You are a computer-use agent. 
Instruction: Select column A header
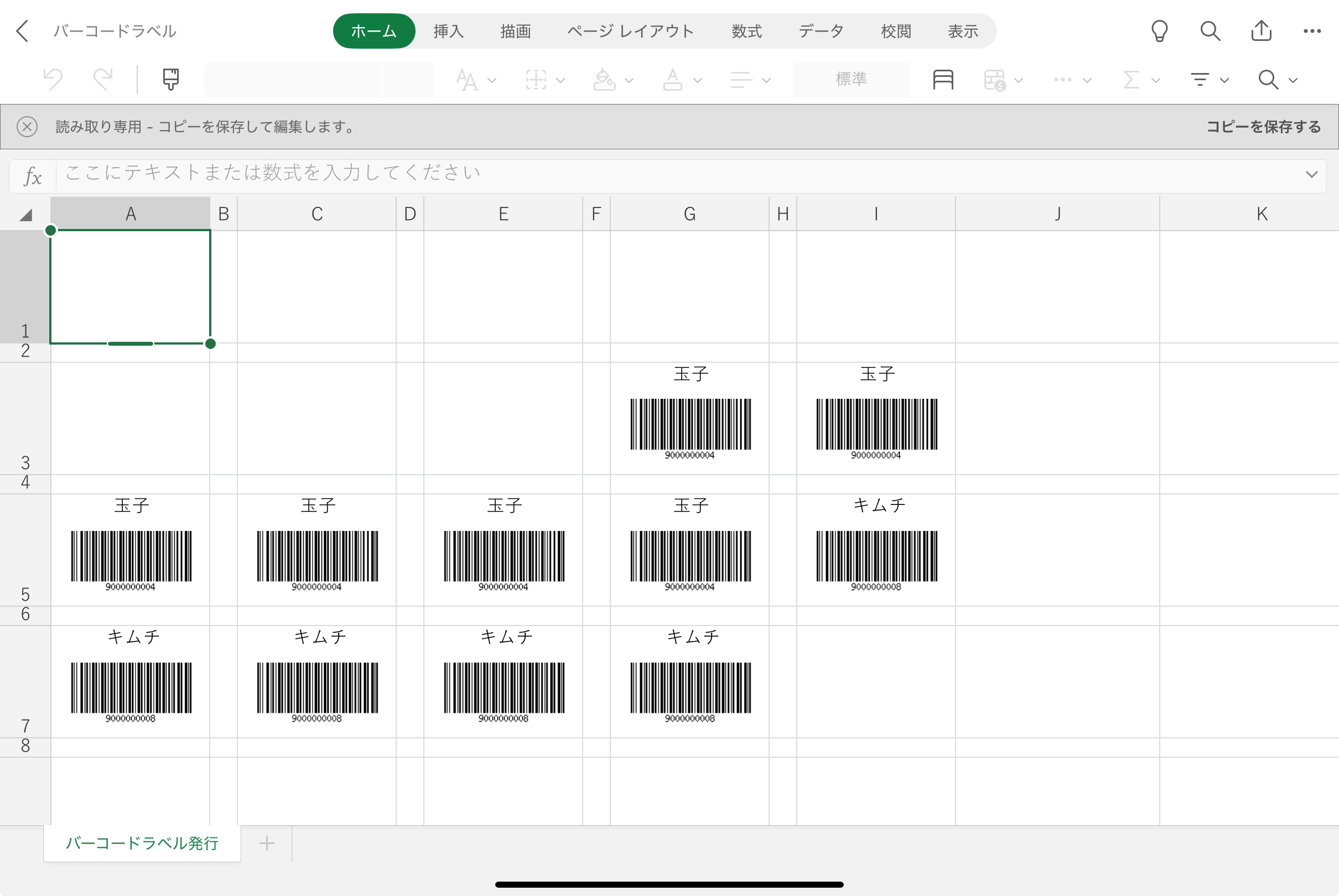coord(130,213)
